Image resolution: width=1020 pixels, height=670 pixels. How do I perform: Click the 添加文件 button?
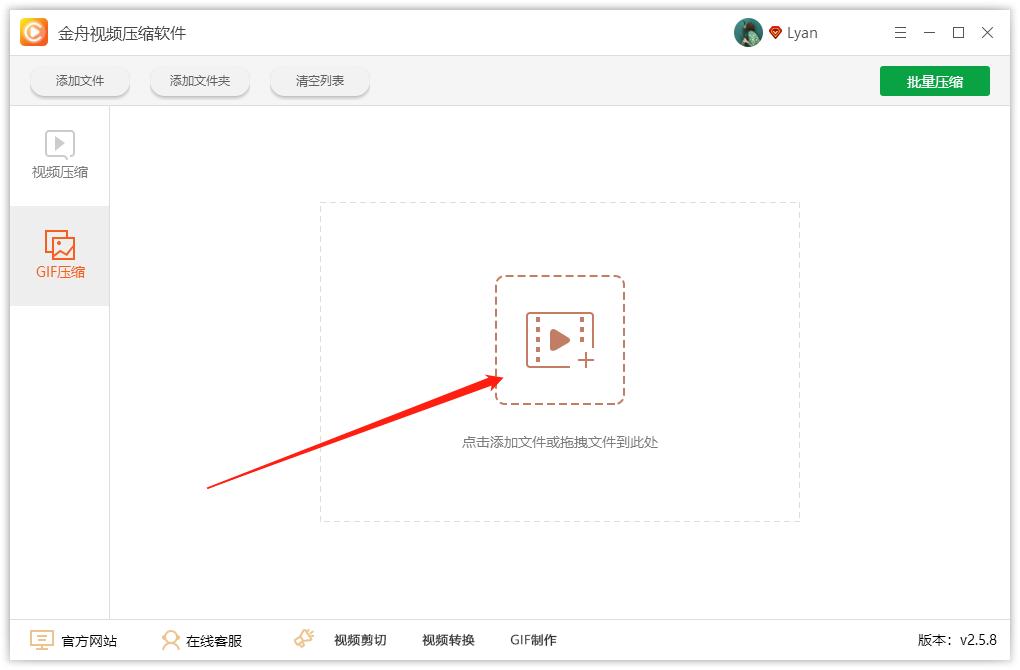pos(80,81)
